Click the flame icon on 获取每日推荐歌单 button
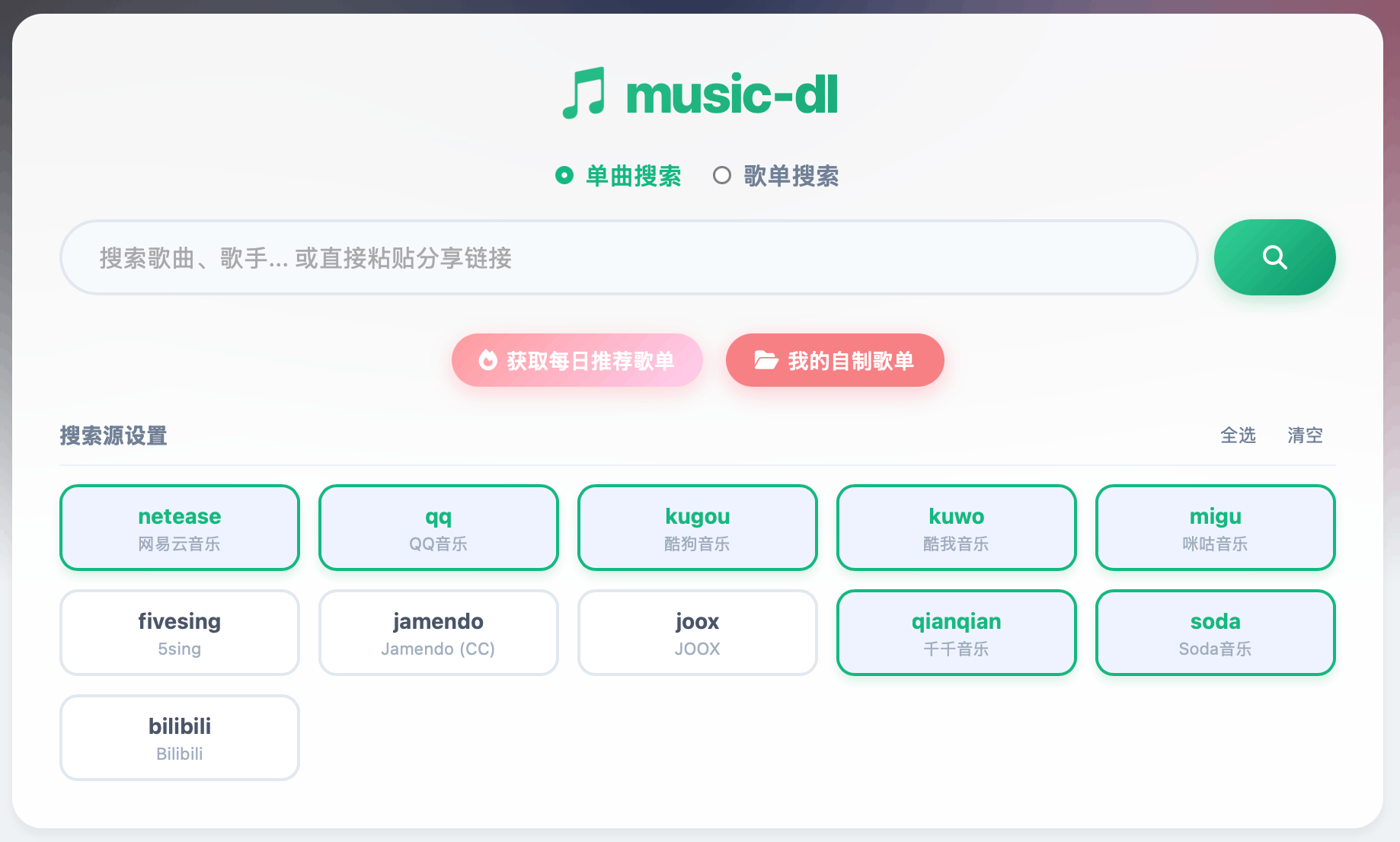 [x=489, y=360]
